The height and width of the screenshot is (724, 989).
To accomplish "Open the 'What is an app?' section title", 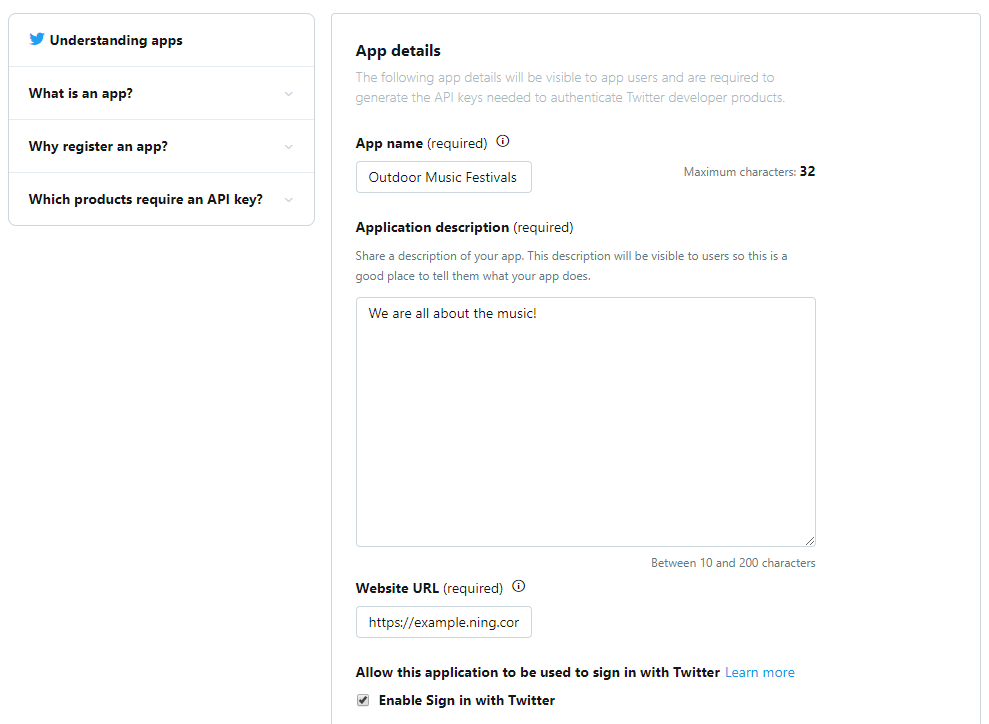I will 81,93.
